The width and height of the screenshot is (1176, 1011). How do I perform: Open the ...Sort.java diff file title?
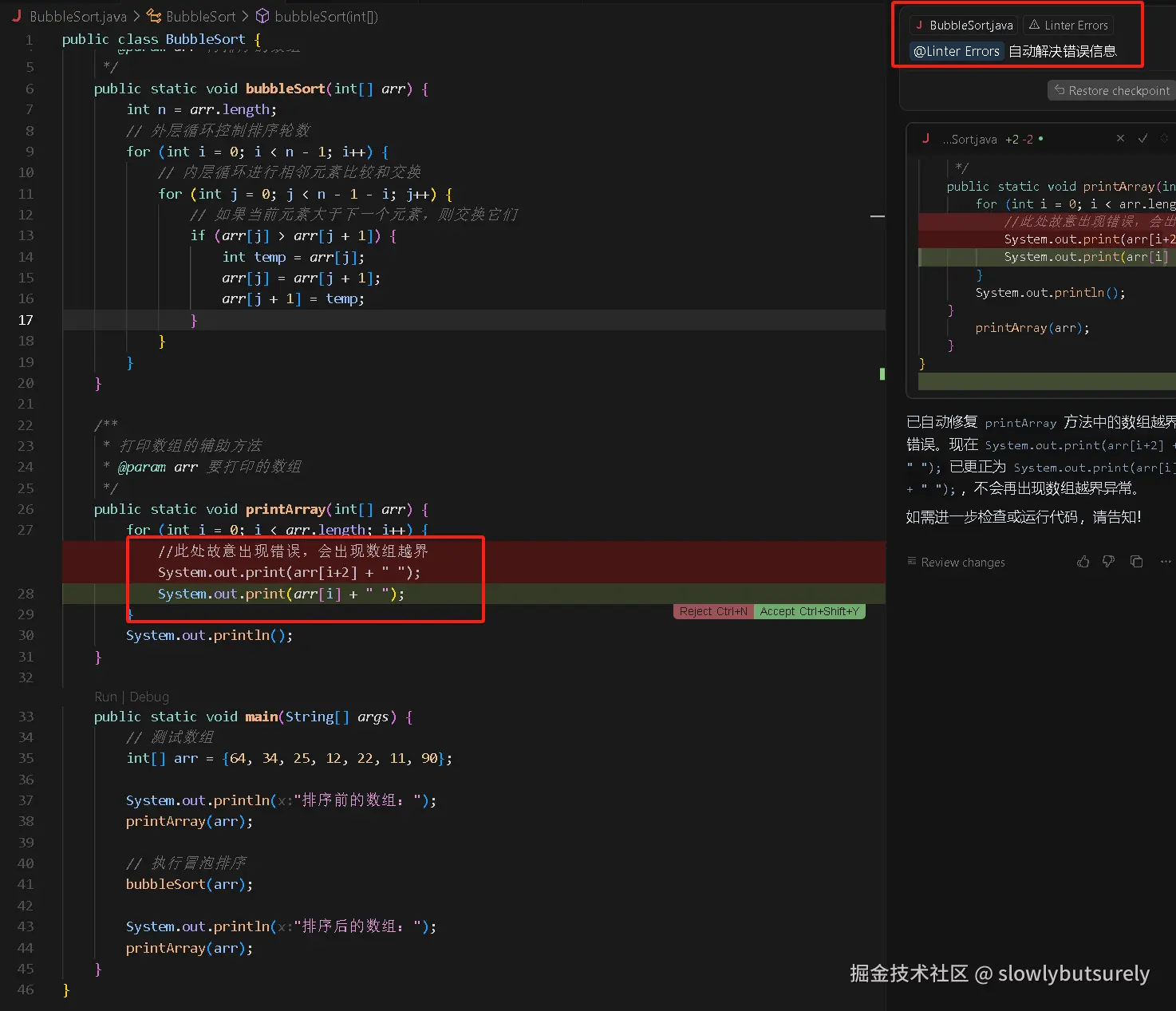(969, 139)
